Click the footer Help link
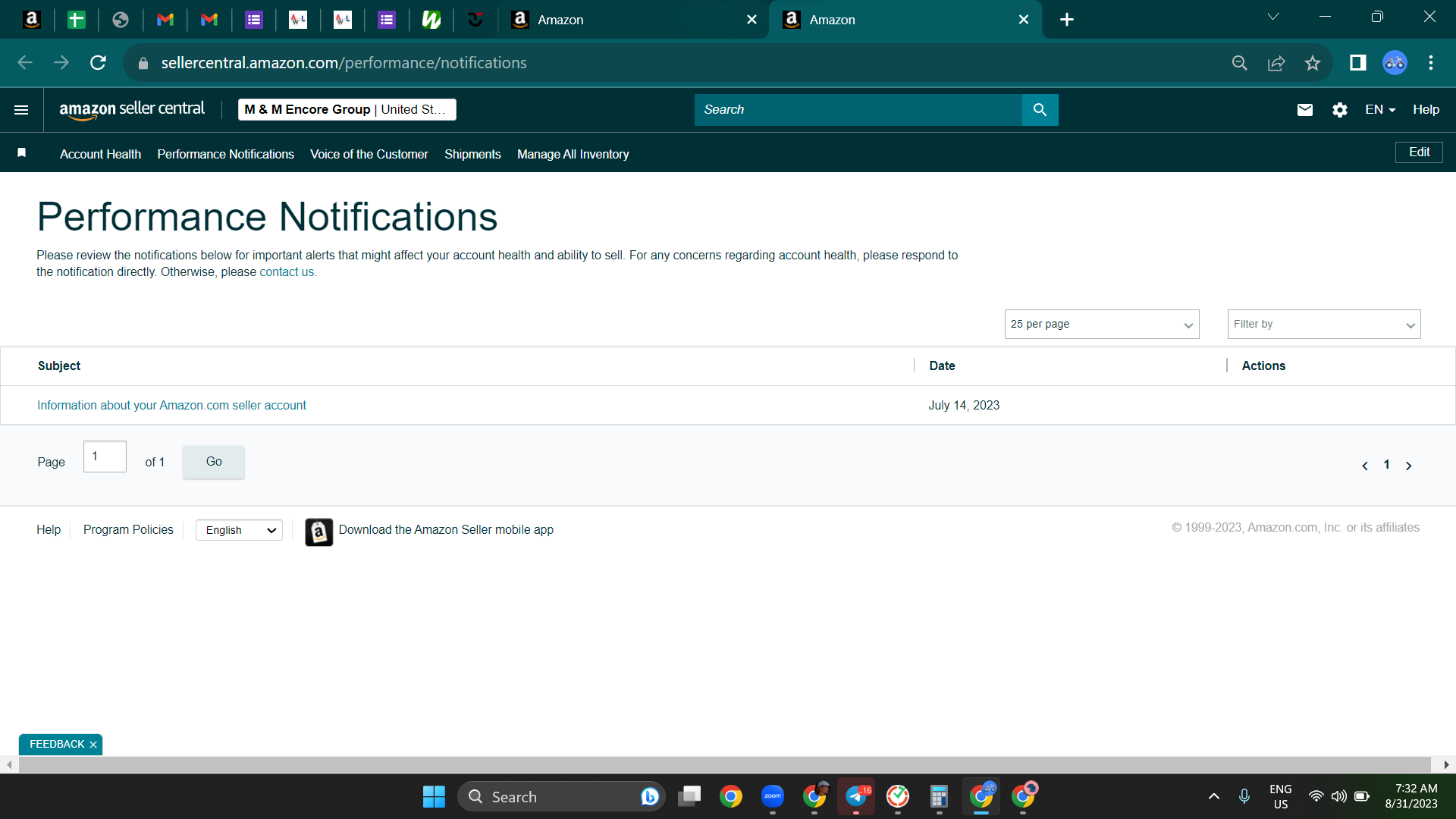 pos(49,530)
